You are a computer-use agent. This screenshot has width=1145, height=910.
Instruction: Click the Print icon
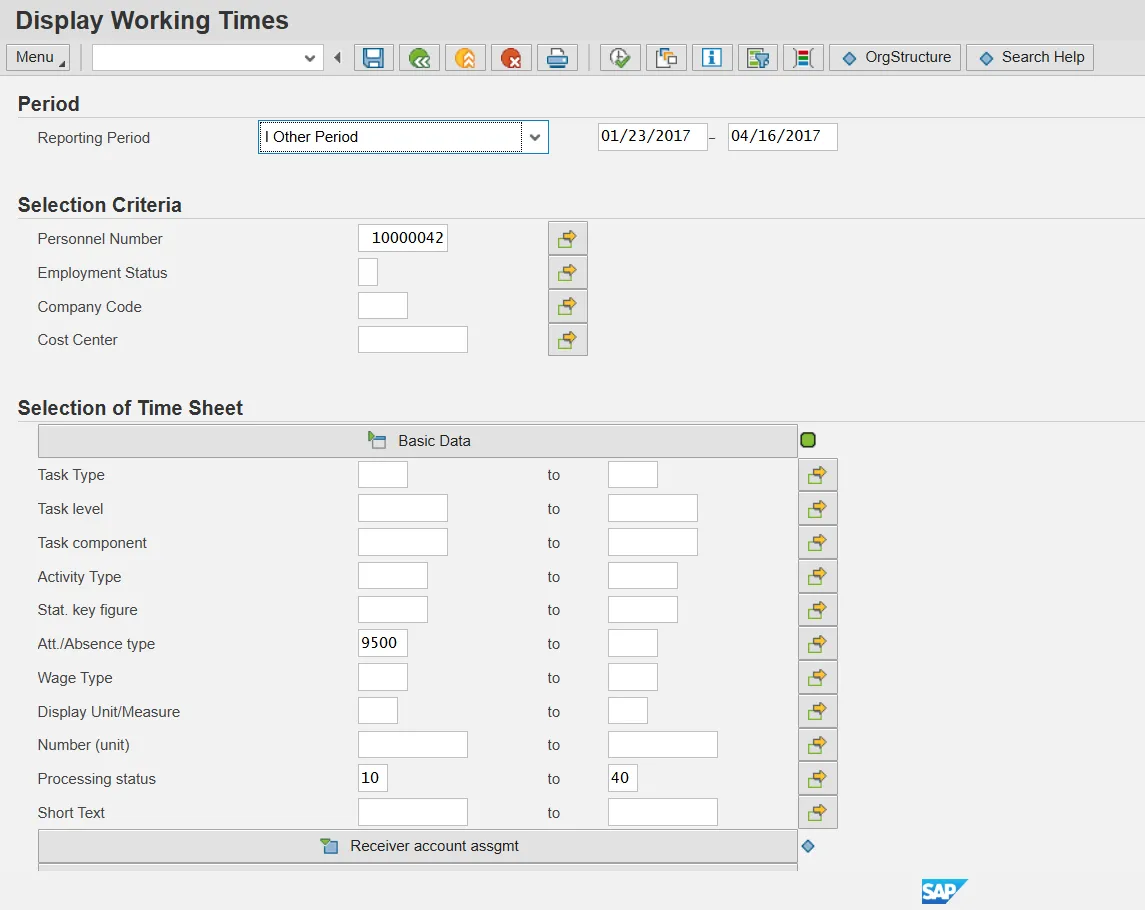557,58
